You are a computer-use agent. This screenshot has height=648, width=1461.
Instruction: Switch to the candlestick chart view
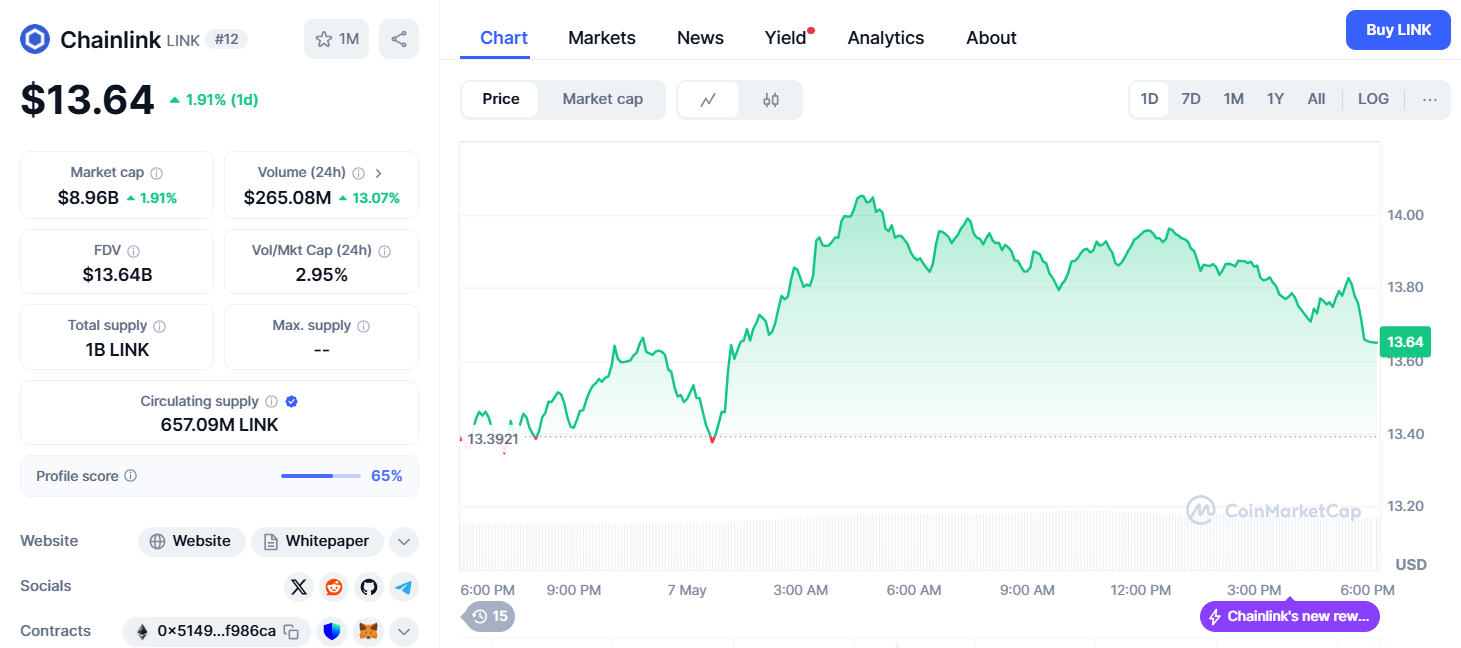click(x=770, y=99)
